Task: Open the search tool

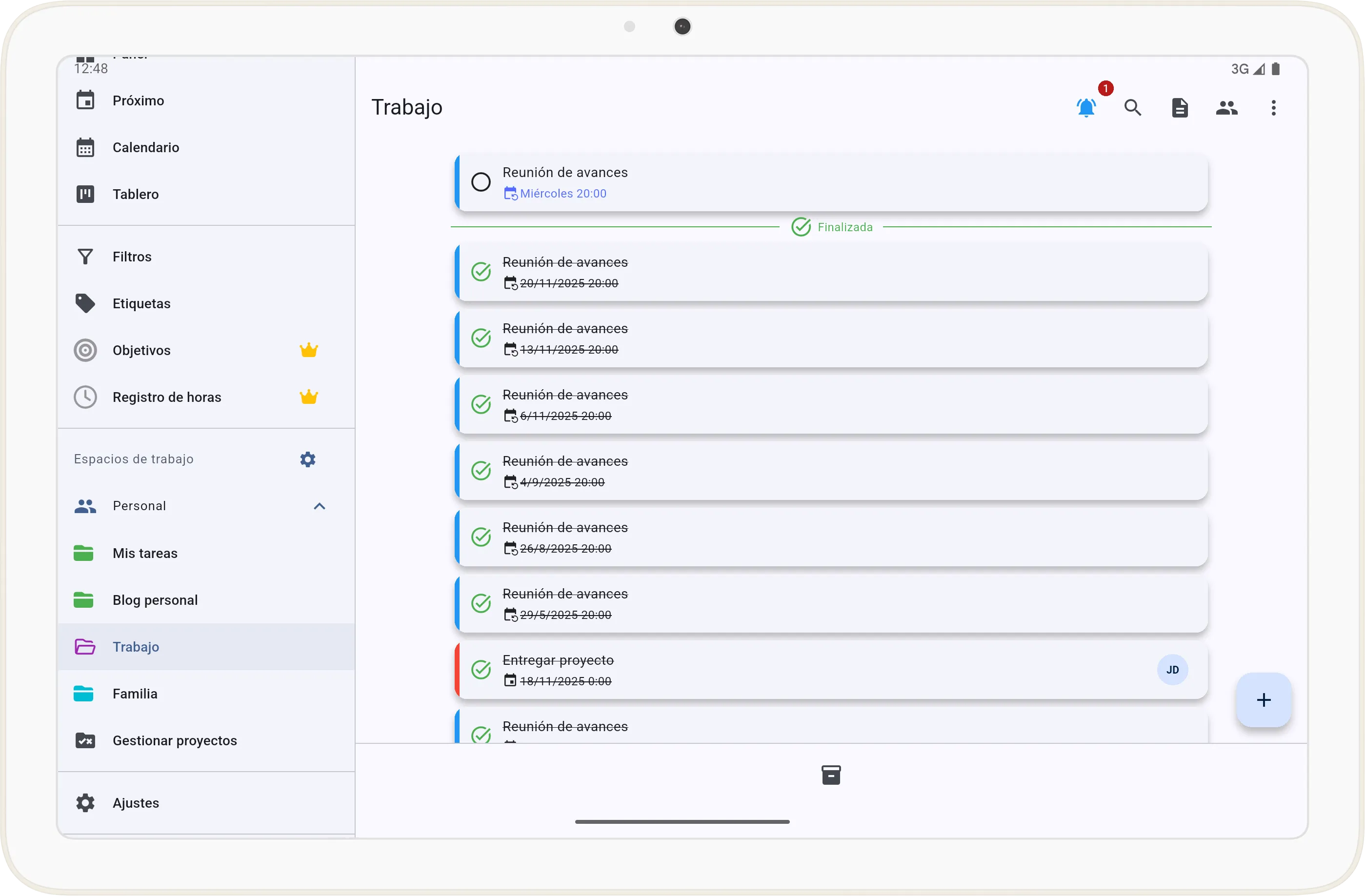Action: (1133, 108)
